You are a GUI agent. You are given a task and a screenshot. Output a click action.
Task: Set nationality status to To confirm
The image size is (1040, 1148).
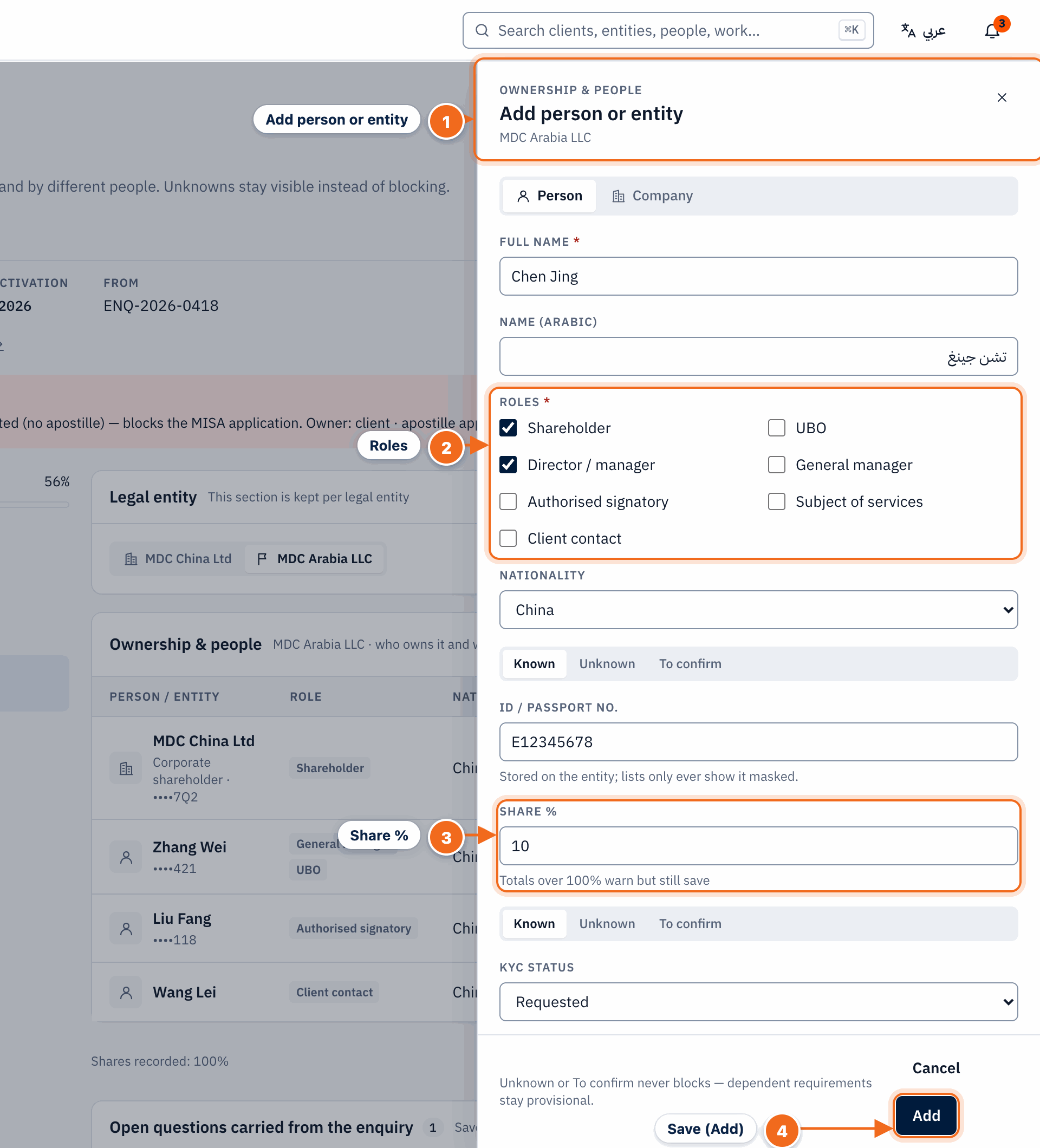coord(690,664)
